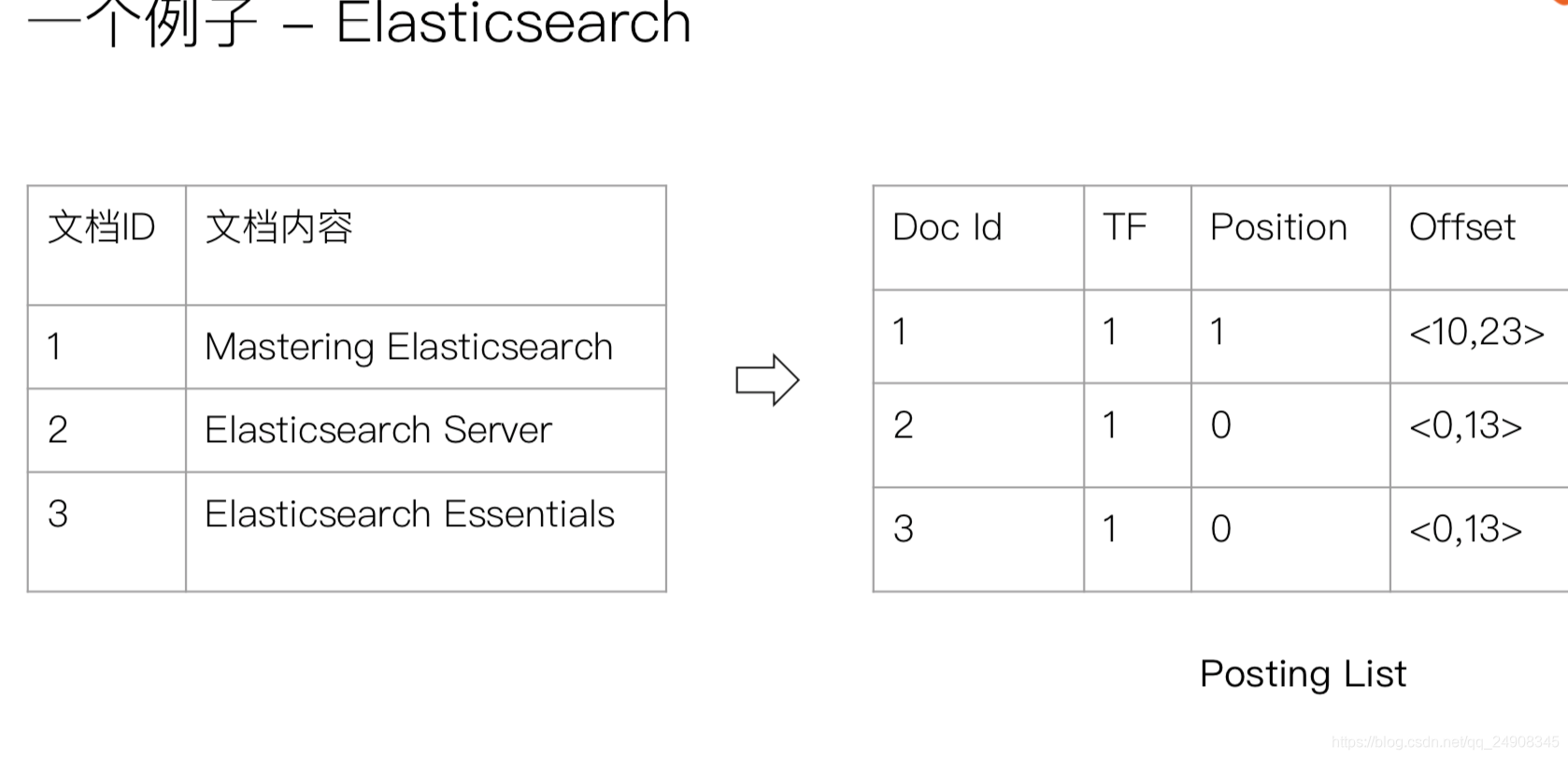Select the Elasticsearch Essentials cell
This screenshot has height=759, width=1568.
(x=426, y=532)
